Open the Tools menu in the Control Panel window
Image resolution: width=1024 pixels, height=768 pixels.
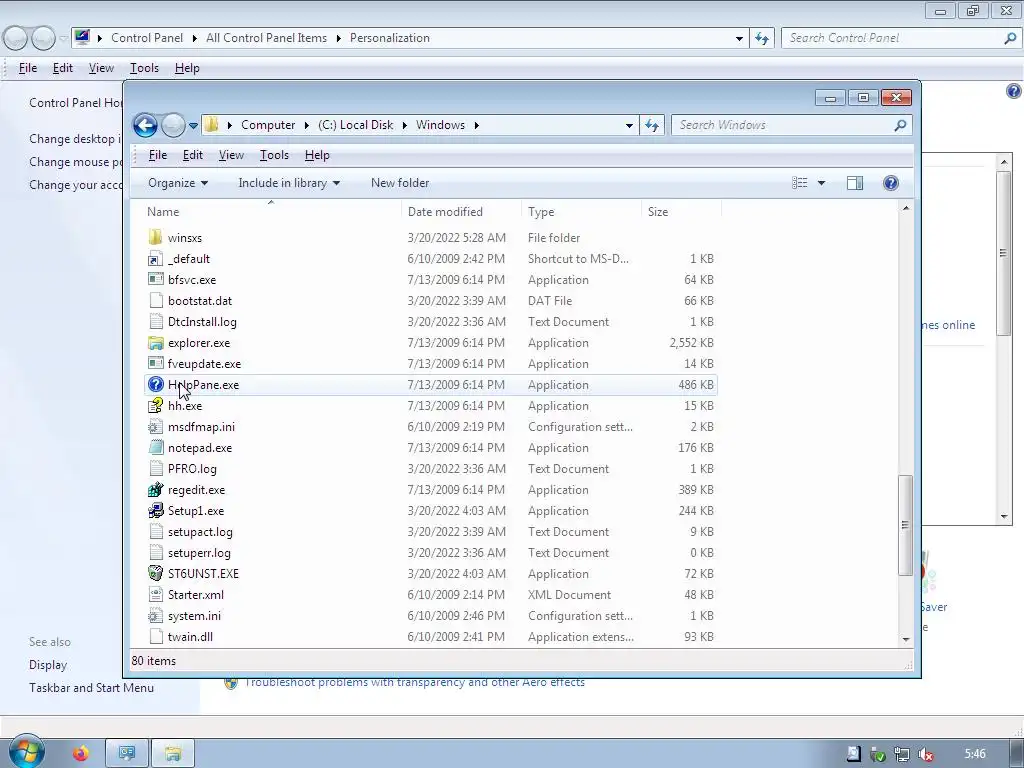coord(144,68)
